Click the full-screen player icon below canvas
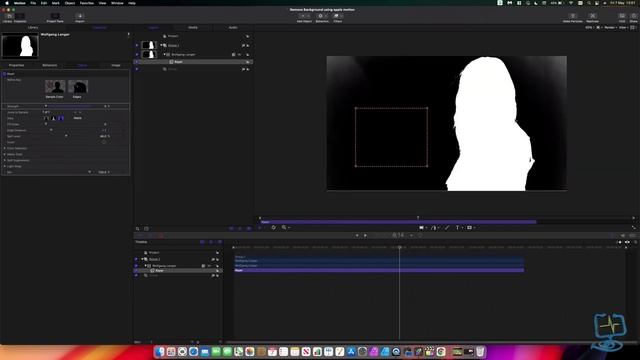 pos(633,228)
